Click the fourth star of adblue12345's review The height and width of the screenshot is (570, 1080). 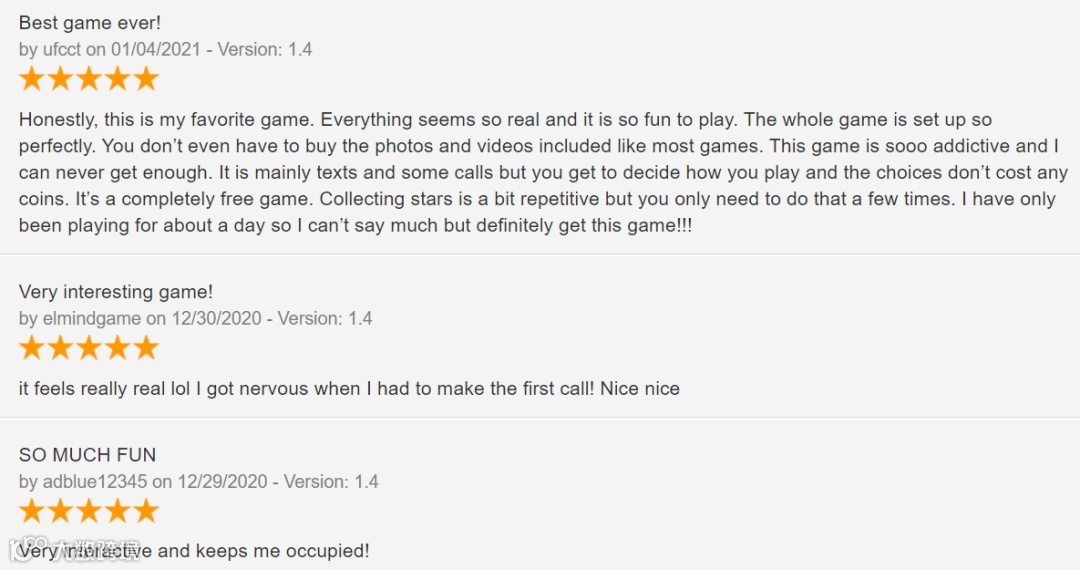pyautogui.click(x=118, y=511)
